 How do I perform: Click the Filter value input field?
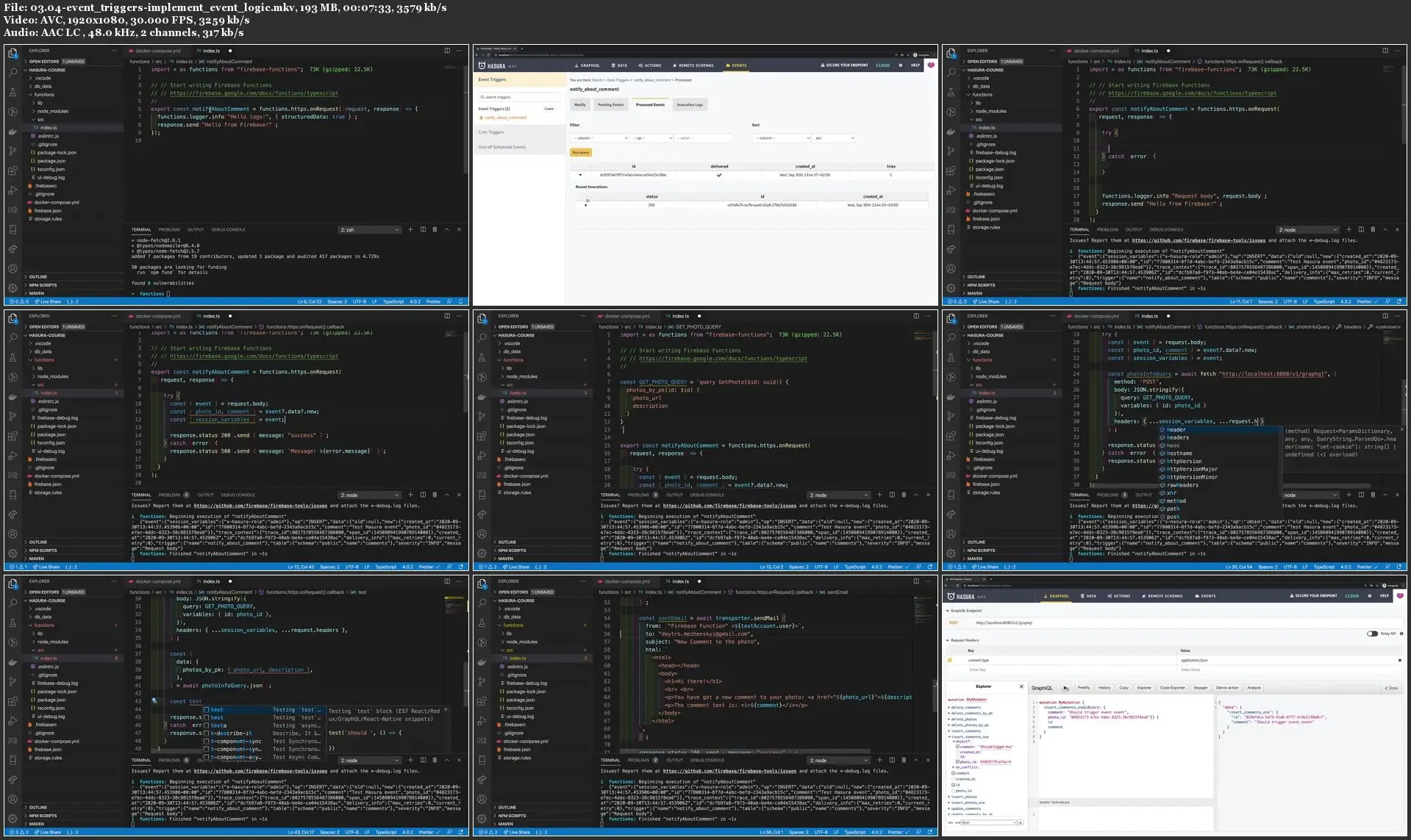[704, 138]
